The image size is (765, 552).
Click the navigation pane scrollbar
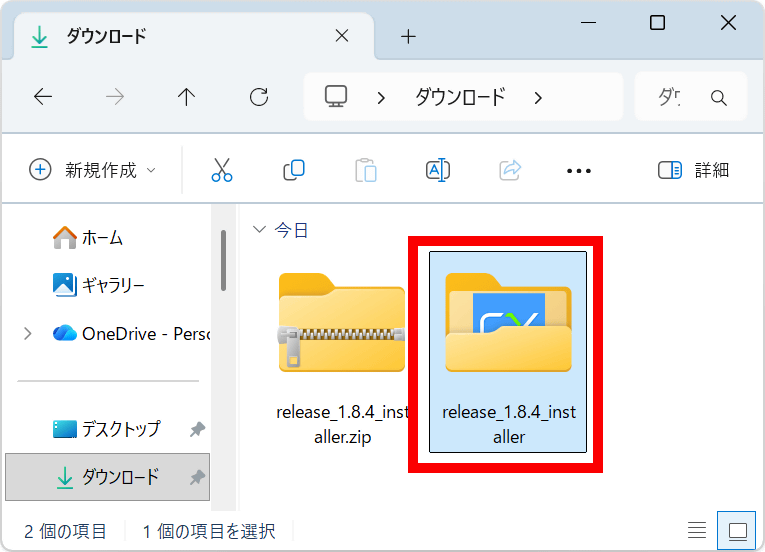coord(223,260)
